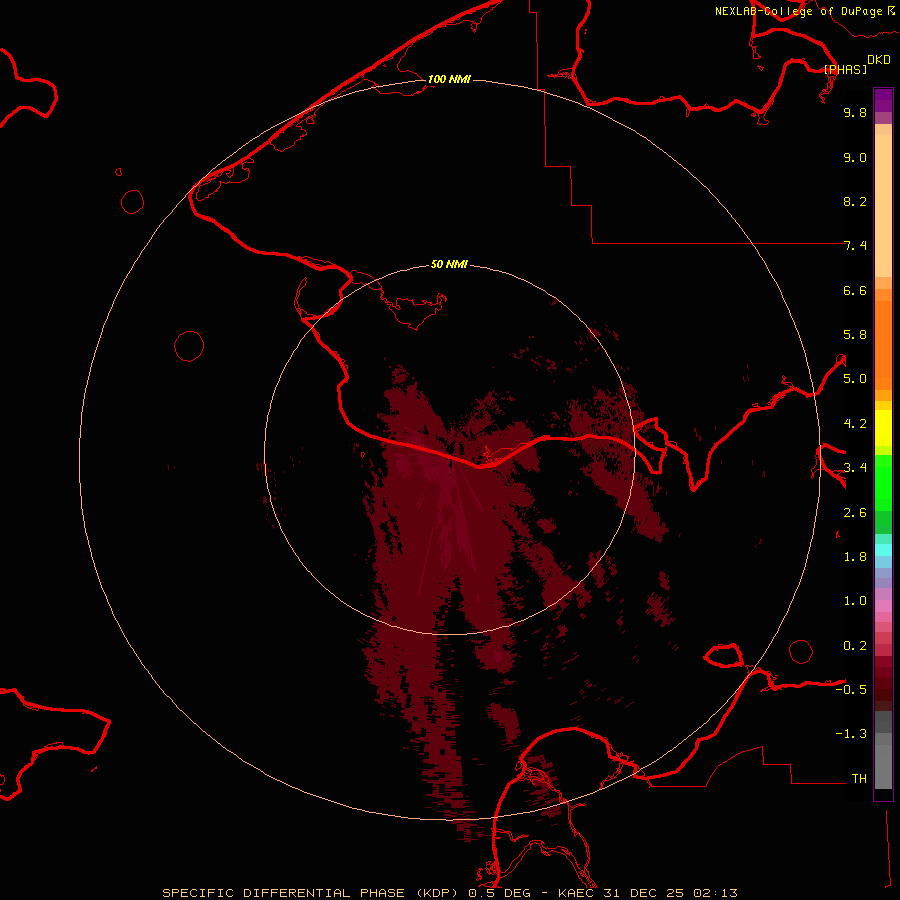Click the 100 NMI range ring label

click(x=449, y=79)
